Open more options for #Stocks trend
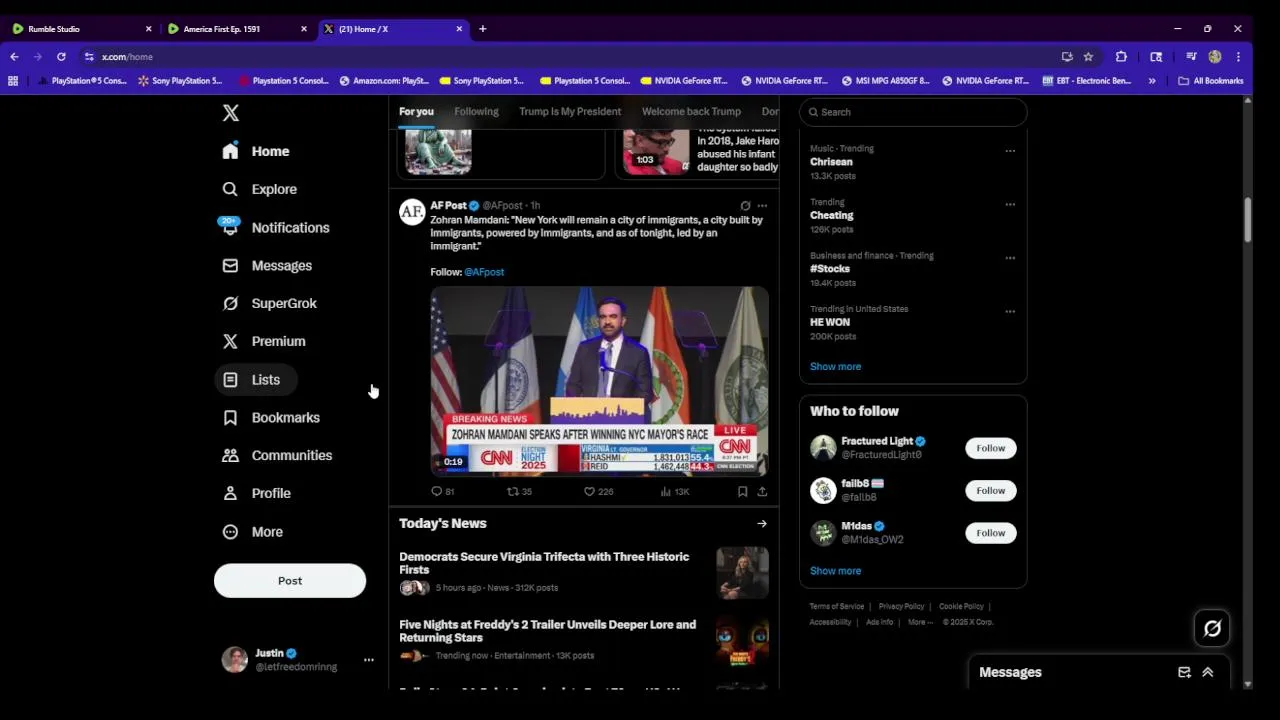1280x720 pixels. [x=1010, y=257]
